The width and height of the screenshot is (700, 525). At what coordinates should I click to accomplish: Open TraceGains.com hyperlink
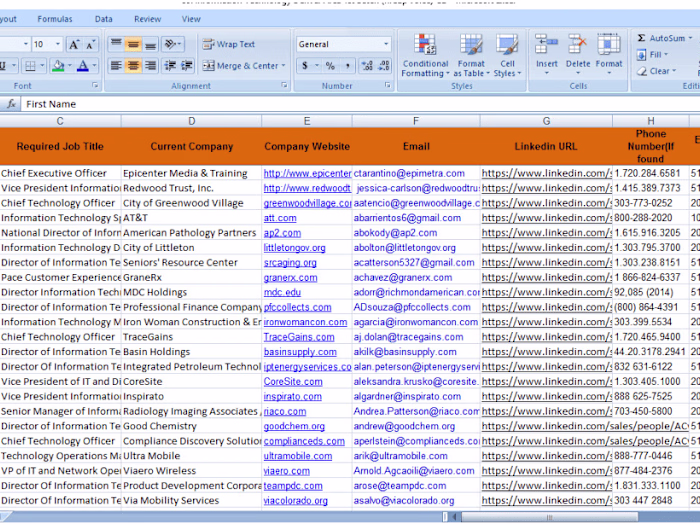pos(299,337)
